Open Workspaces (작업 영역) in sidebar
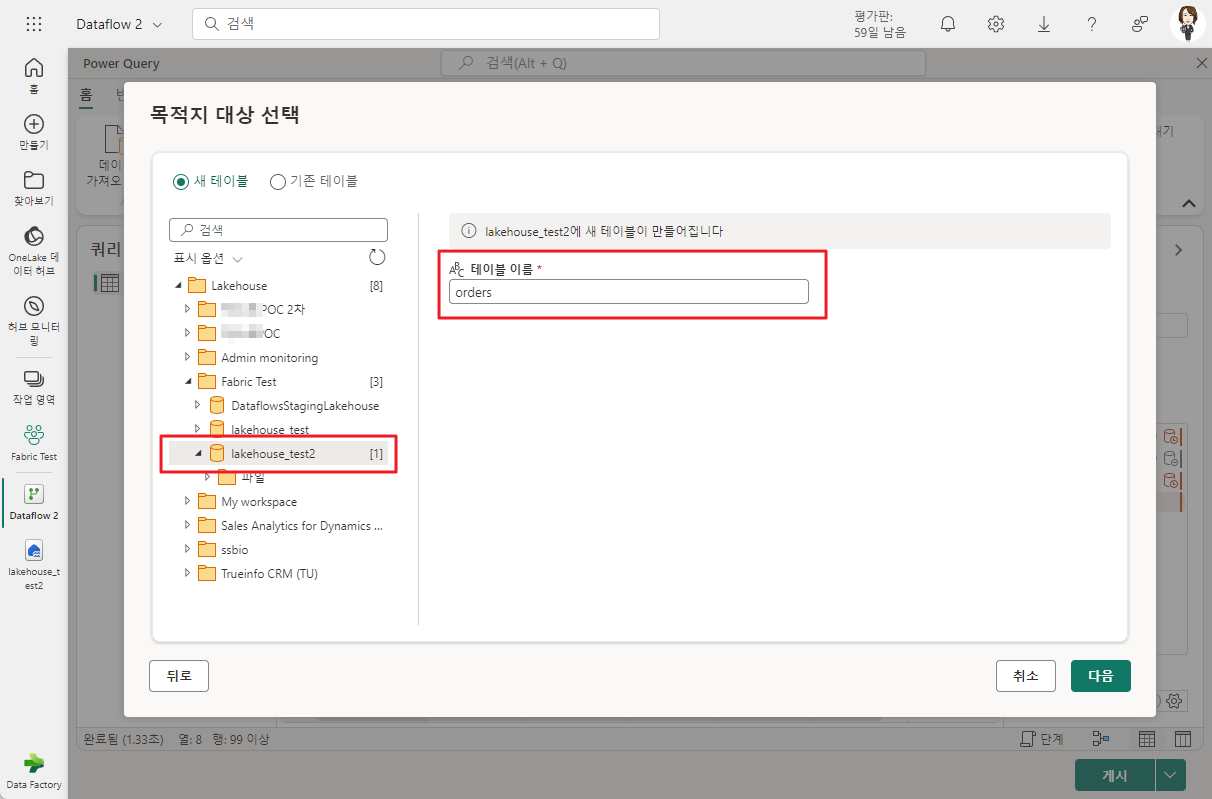1212x799 pixels. click(x=34, y=387)
